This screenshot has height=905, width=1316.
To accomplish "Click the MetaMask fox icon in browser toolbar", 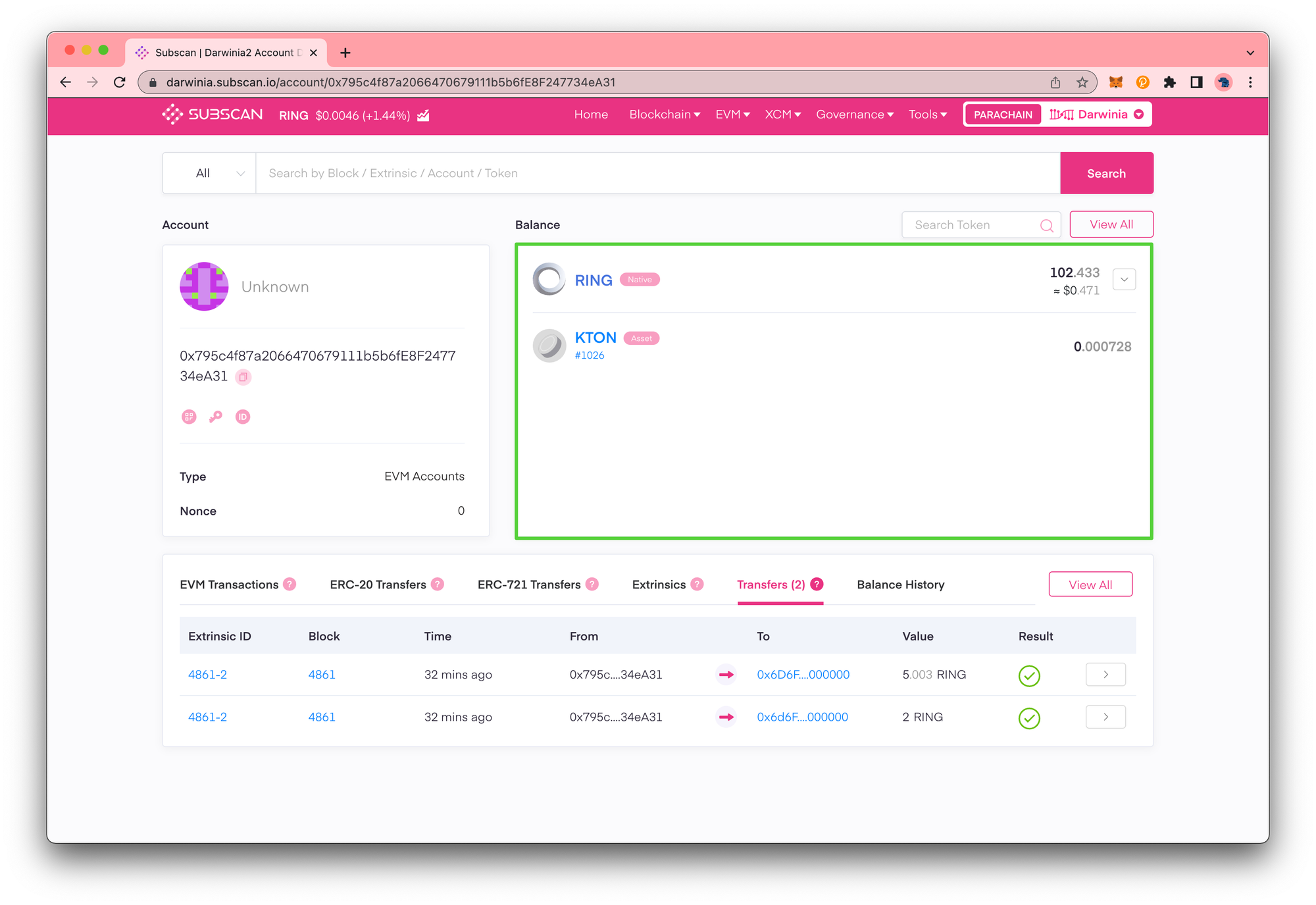I will (x=1116, y=82).
